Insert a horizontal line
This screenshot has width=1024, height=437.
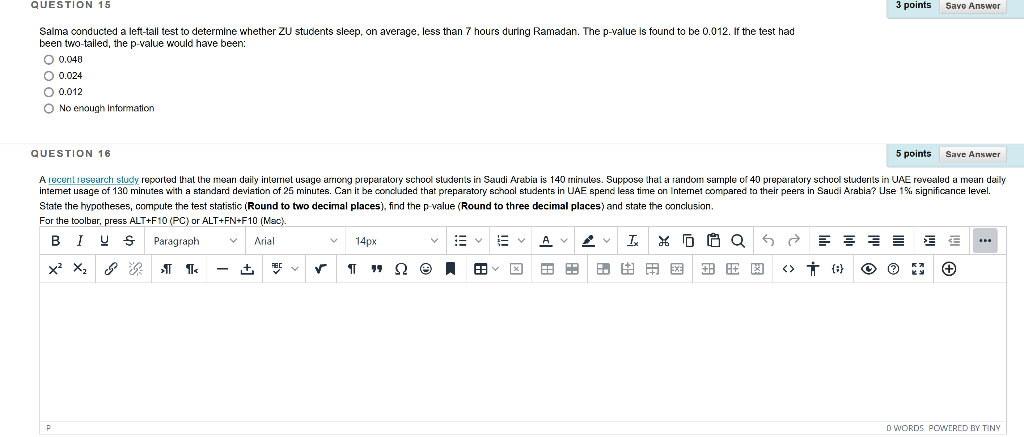[223, 268]
